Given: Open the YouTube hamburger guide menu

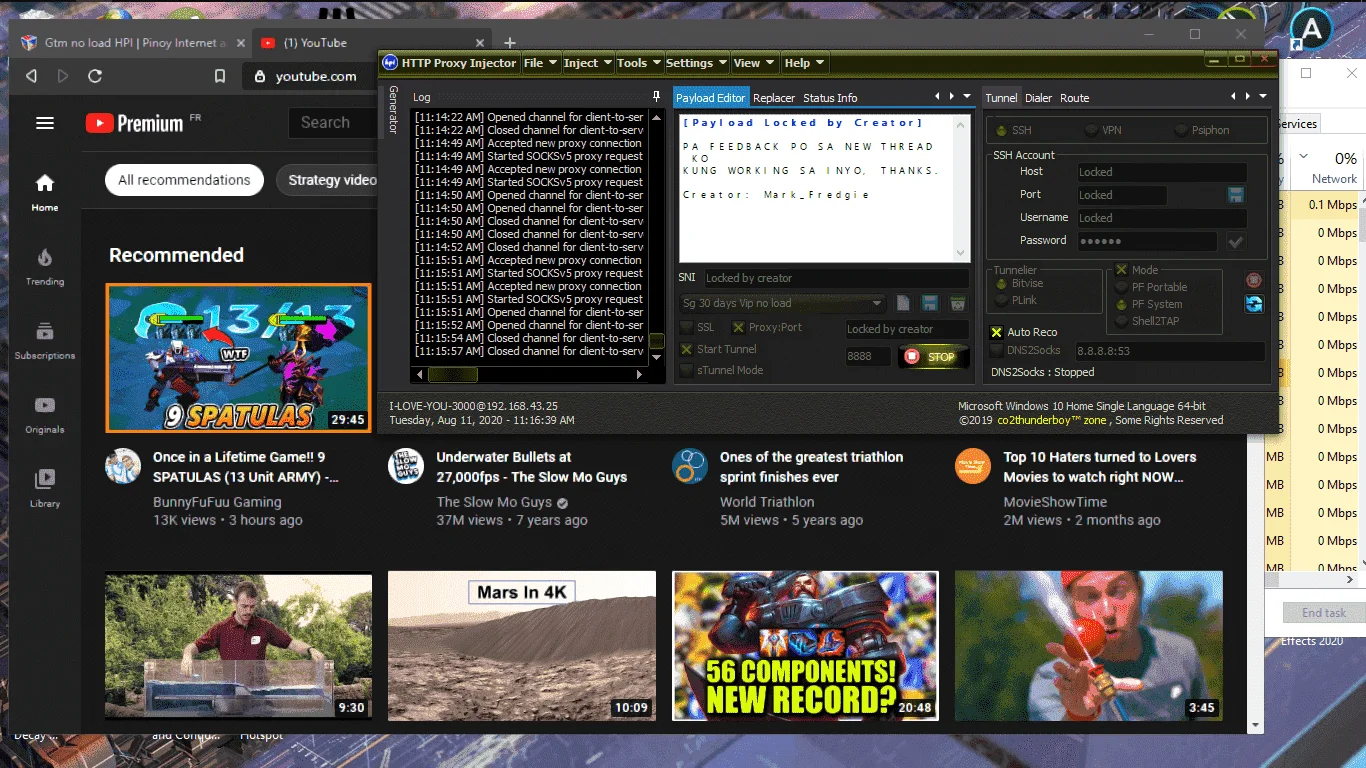Looking at the screenshot, I should coord(44,123).
